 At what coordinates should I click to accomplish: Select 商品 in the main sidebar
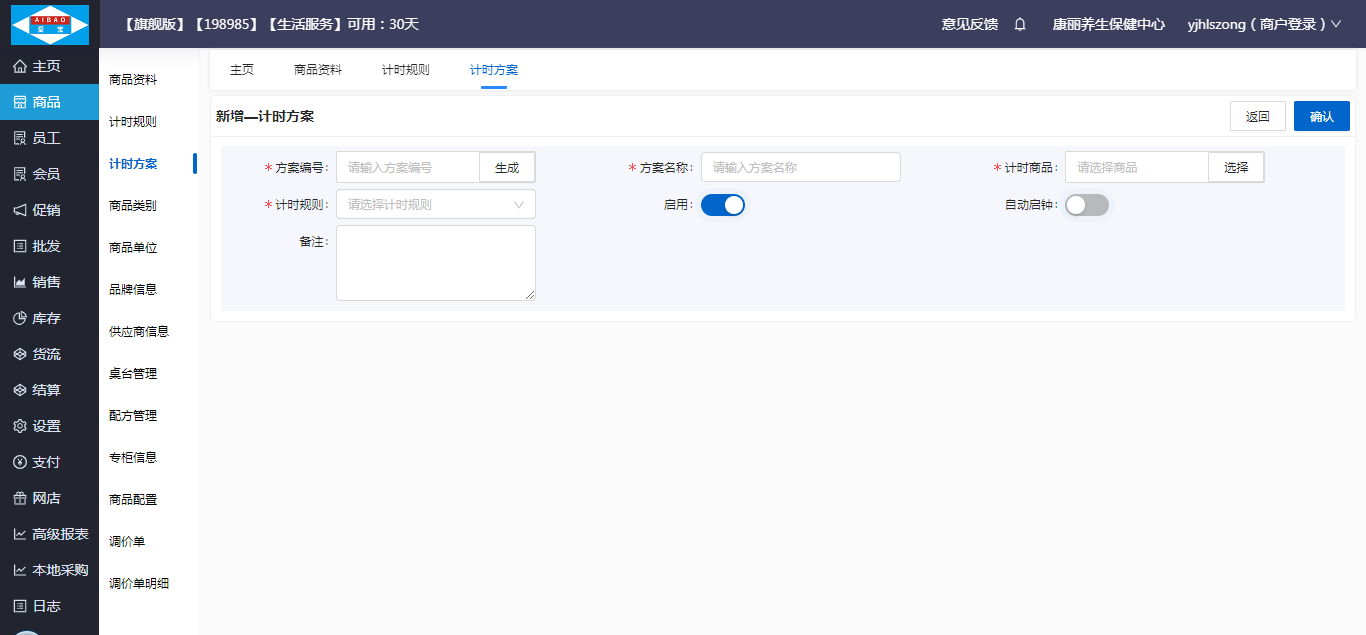pyautogui.click(x=49, y=102)
